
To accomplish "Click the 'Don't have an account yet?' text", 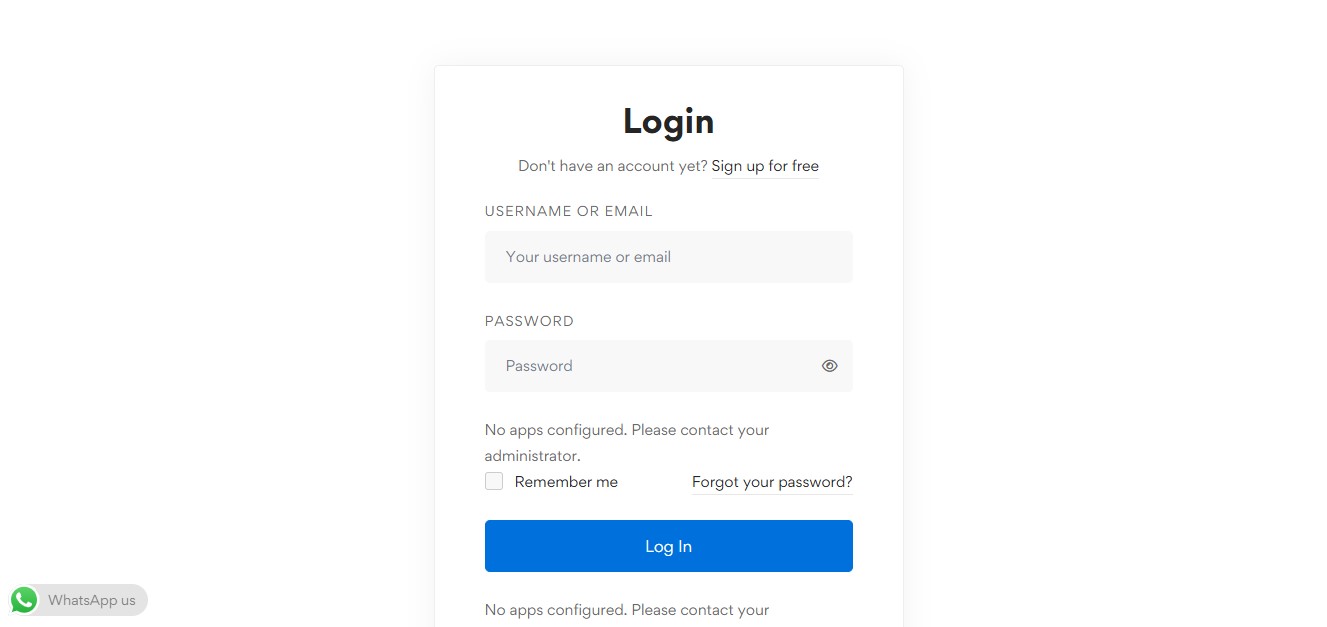I will [612, 166].
